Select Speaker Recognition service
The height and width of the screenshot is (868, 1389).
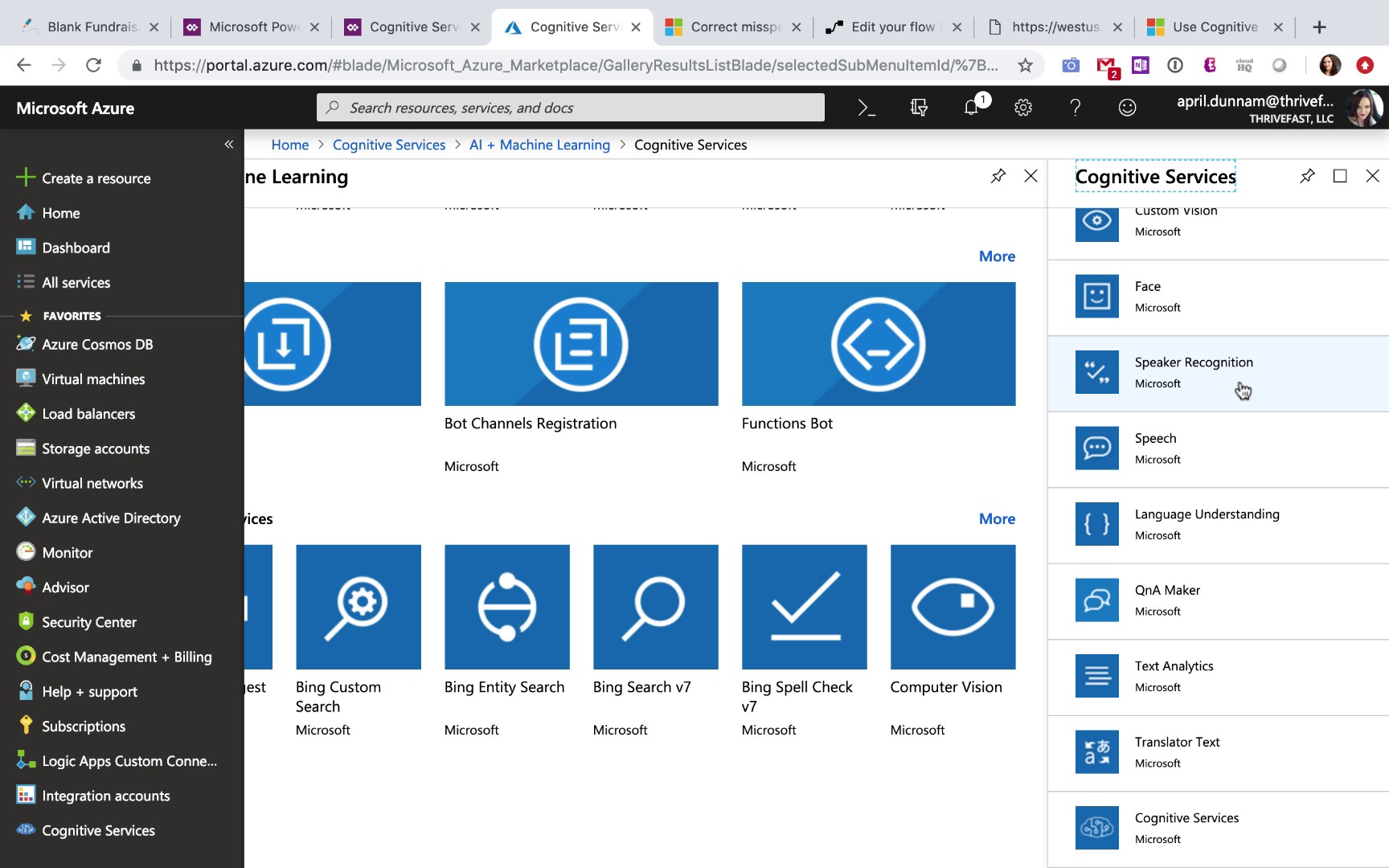pos(1219,373)
